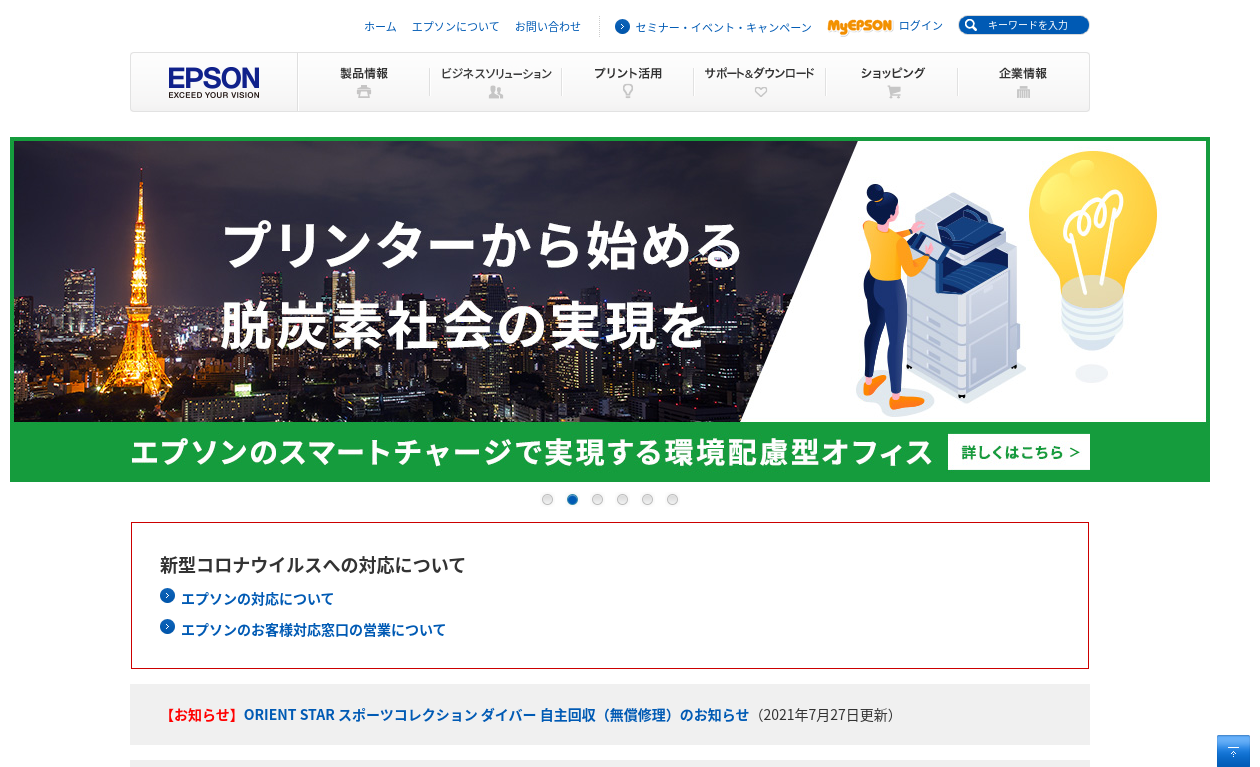
Task: Open エプソンの対応について link text
Action: click(257, 599)
